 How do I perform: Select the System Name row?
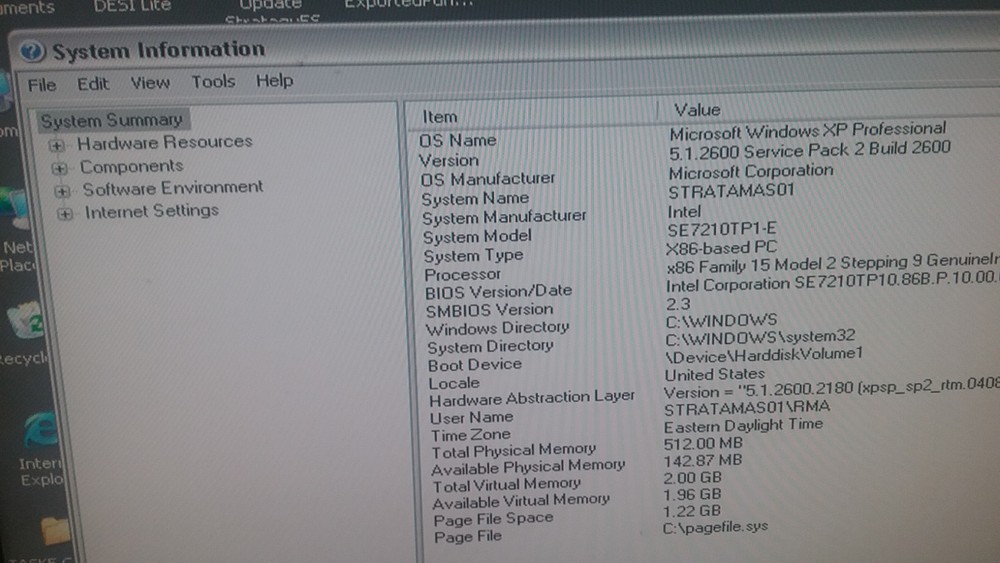474,198
